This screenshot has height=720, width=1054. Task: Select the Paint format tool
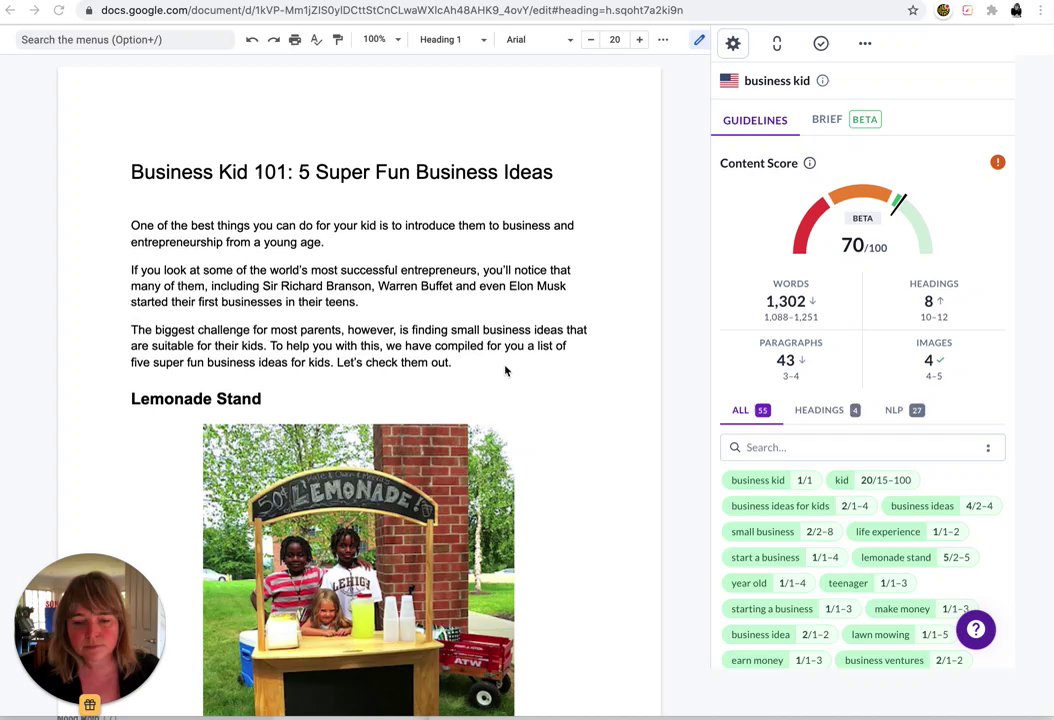pyautogui.click(x=338, y=40)
